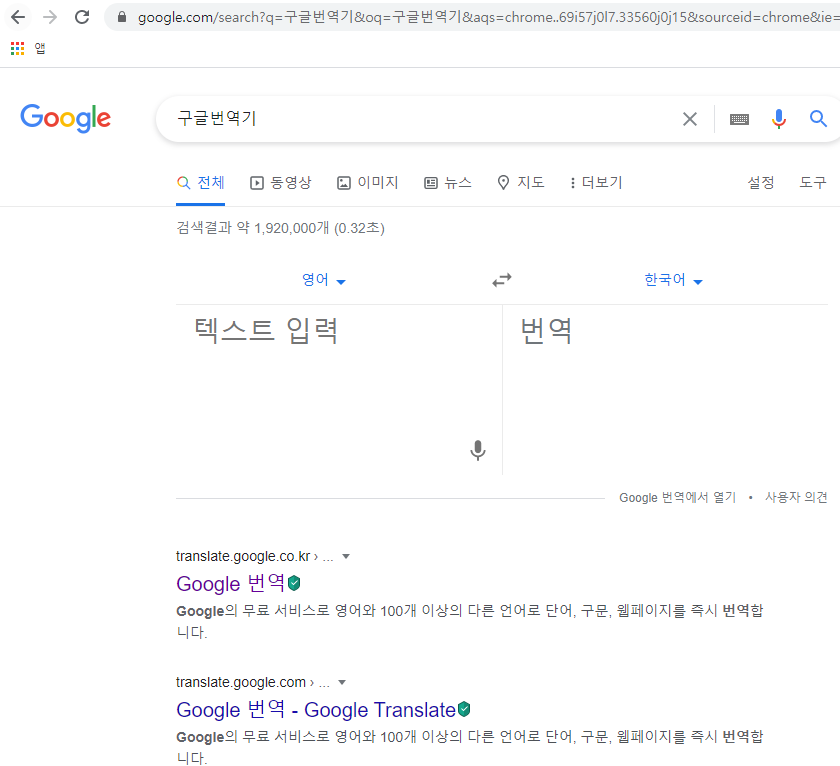
Task: Click the 구글번역기 search input field
Action: point(423,118)
